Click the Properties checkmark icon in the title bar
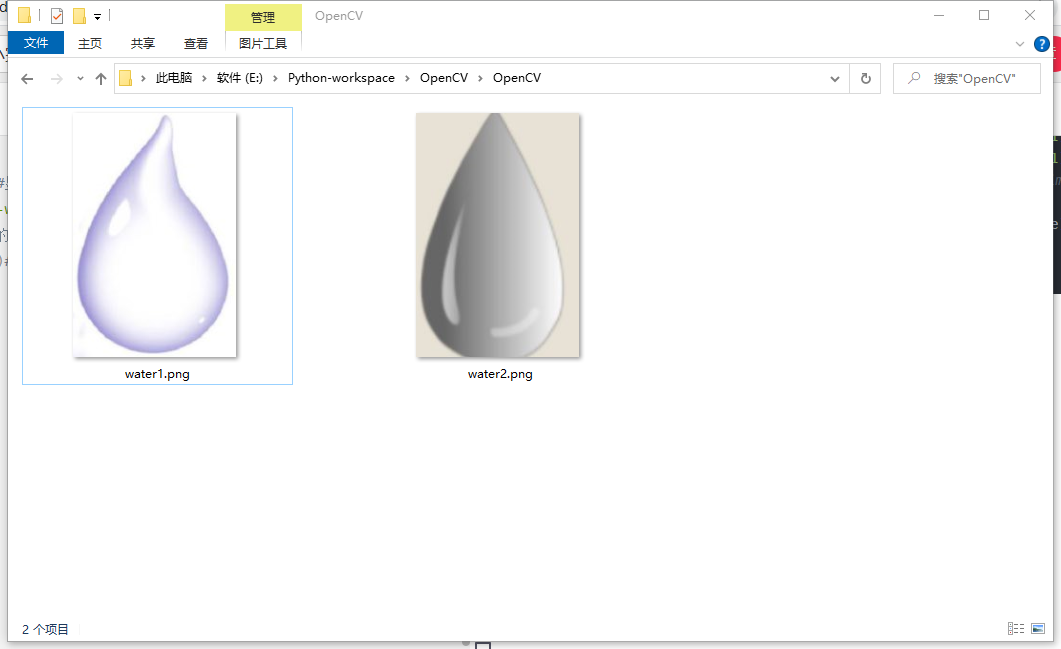The height and width of the screenshot is (649, 1061). pyautogui.click(x=57, y=15)
